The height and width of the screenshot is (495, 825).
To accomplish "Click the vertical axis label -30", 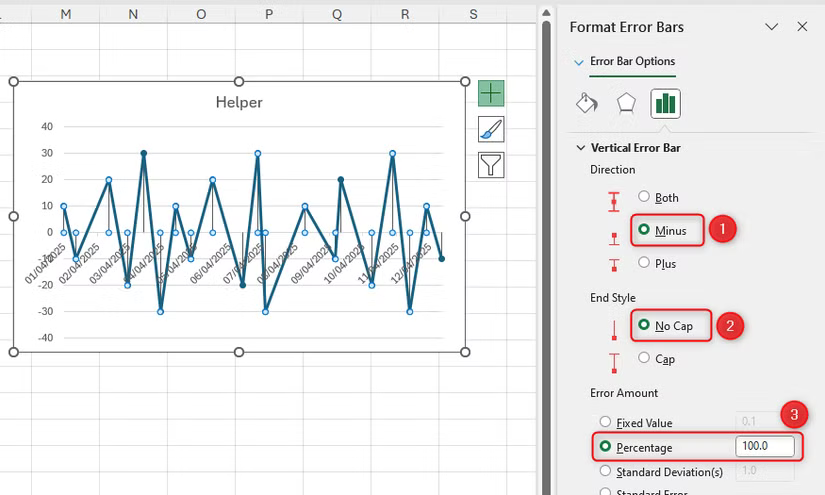I will pos(45,311).
